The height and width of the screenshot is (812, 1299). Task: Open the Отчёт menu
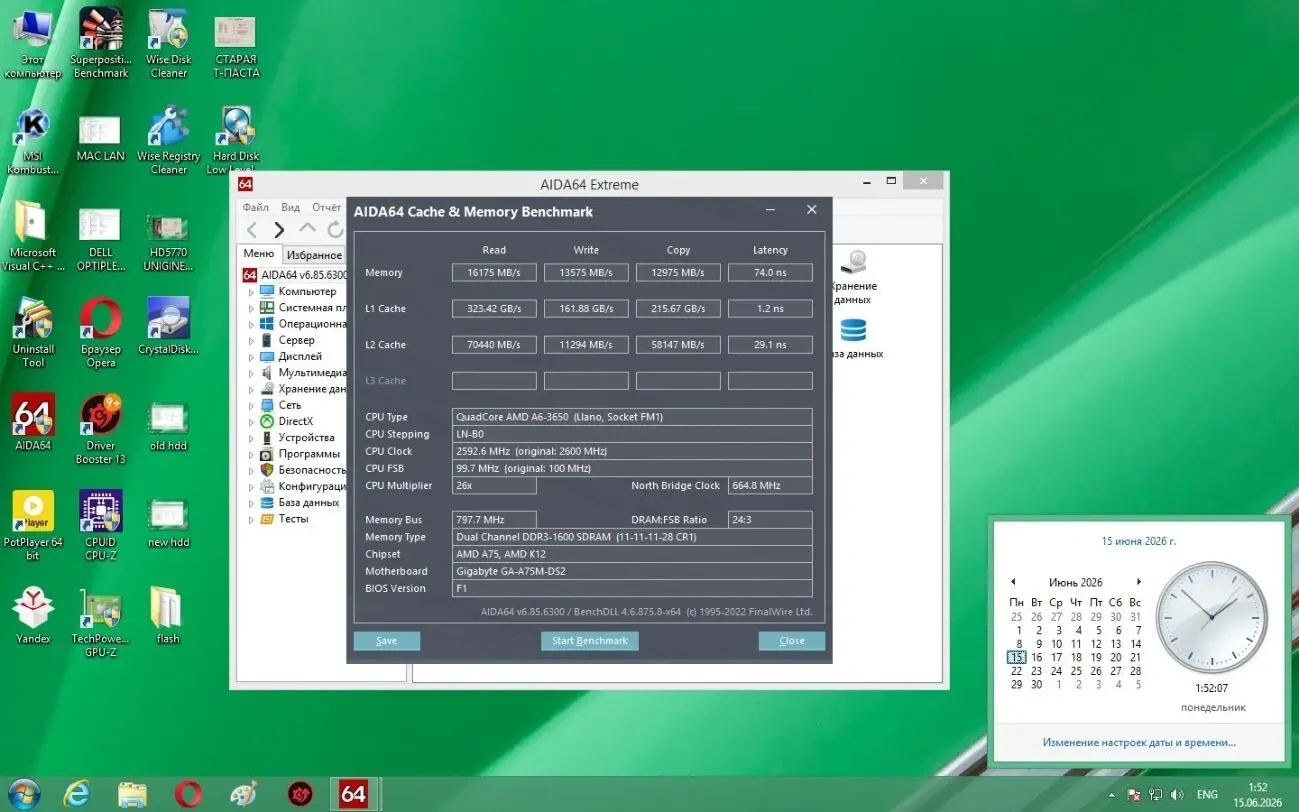326,207
